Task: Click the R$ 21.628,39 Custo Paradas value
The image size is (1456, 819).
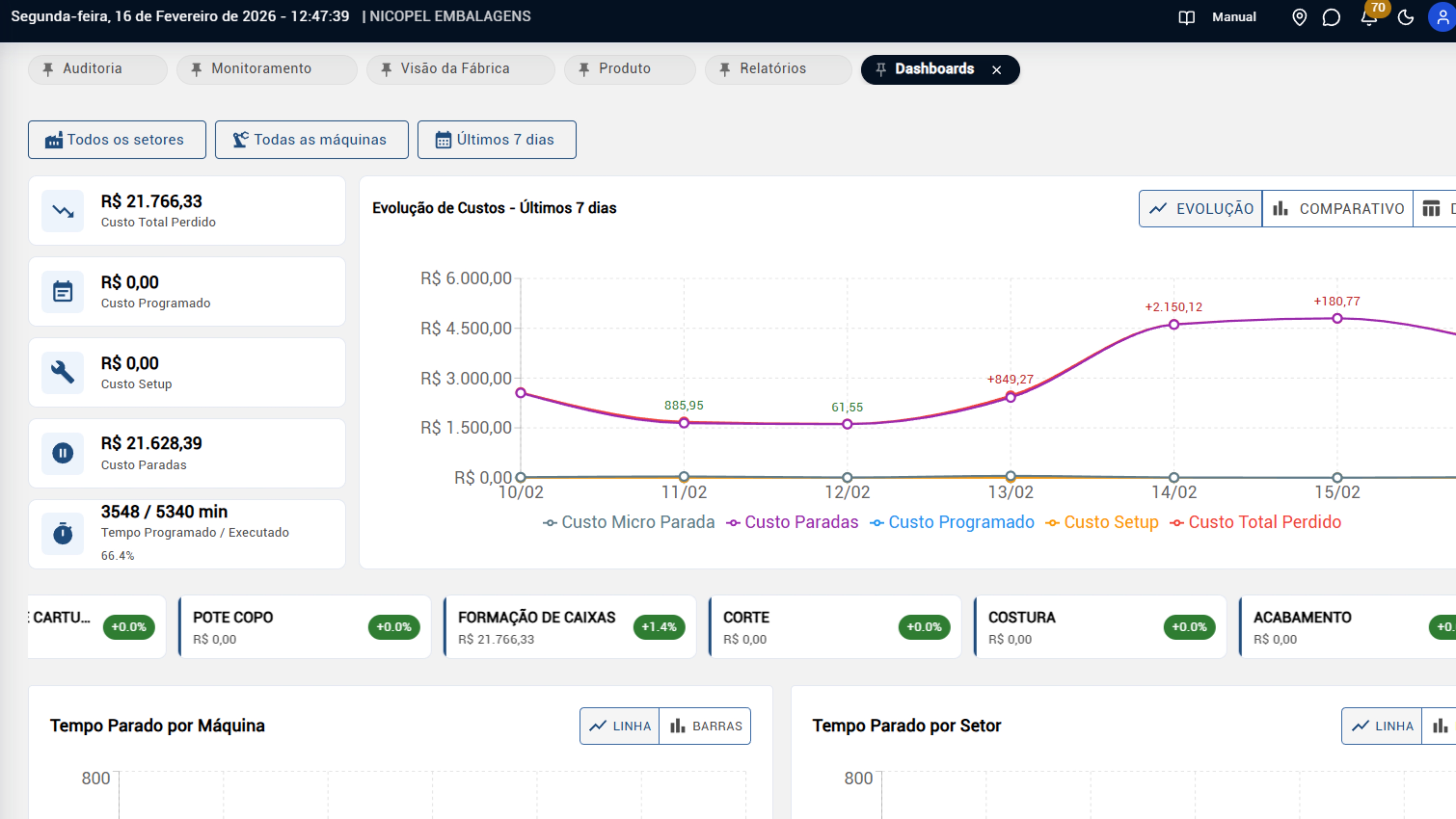Action: 151,444
